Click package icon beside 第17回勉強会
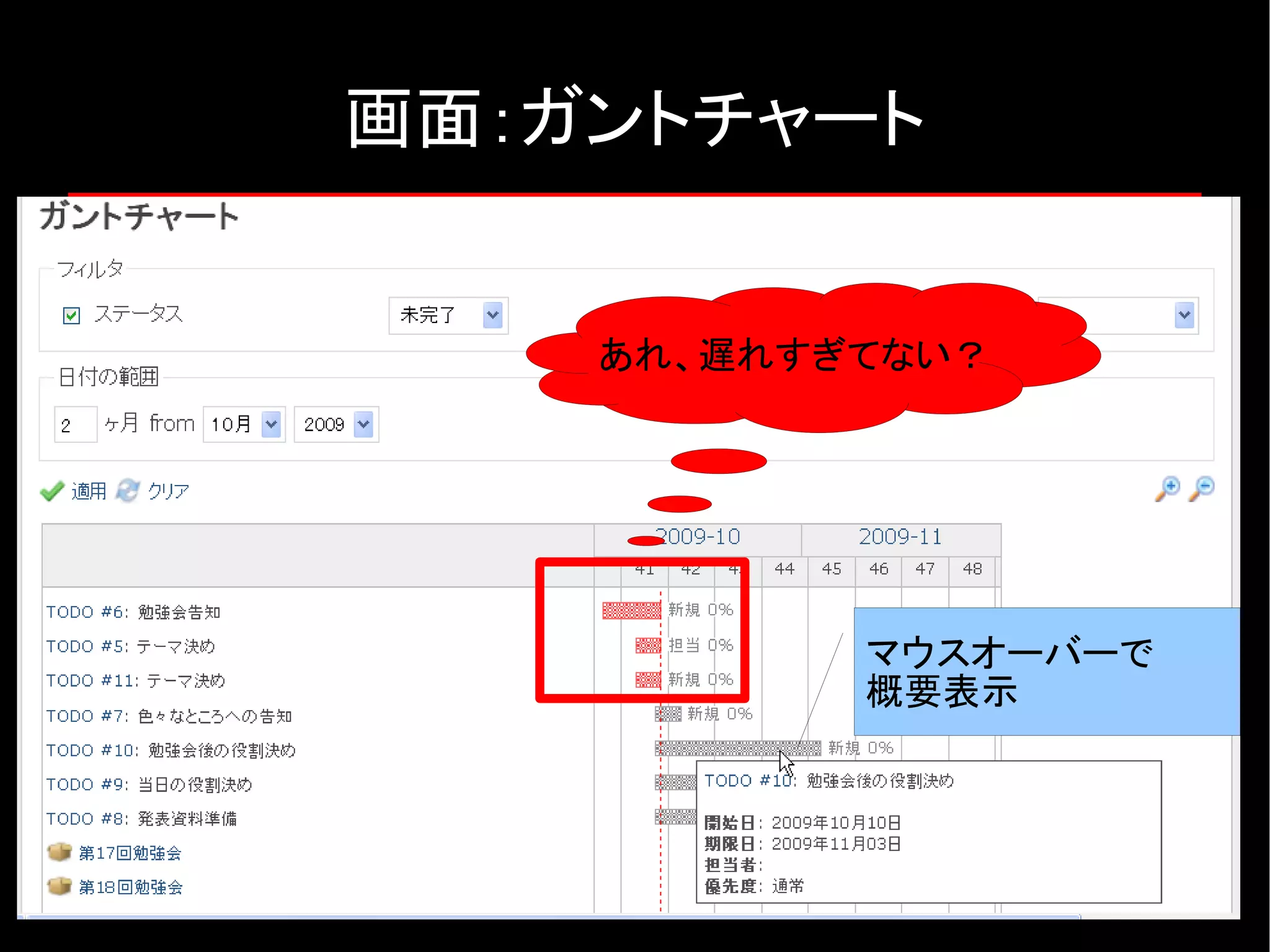 (60, 852)
